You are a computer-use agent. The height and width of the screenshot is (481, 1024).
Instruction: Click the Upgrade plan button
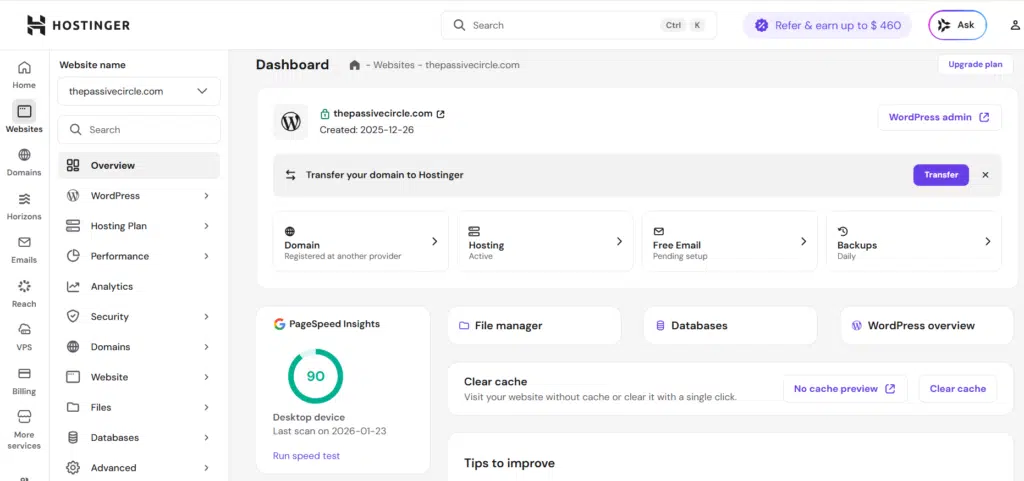(975, 65)
